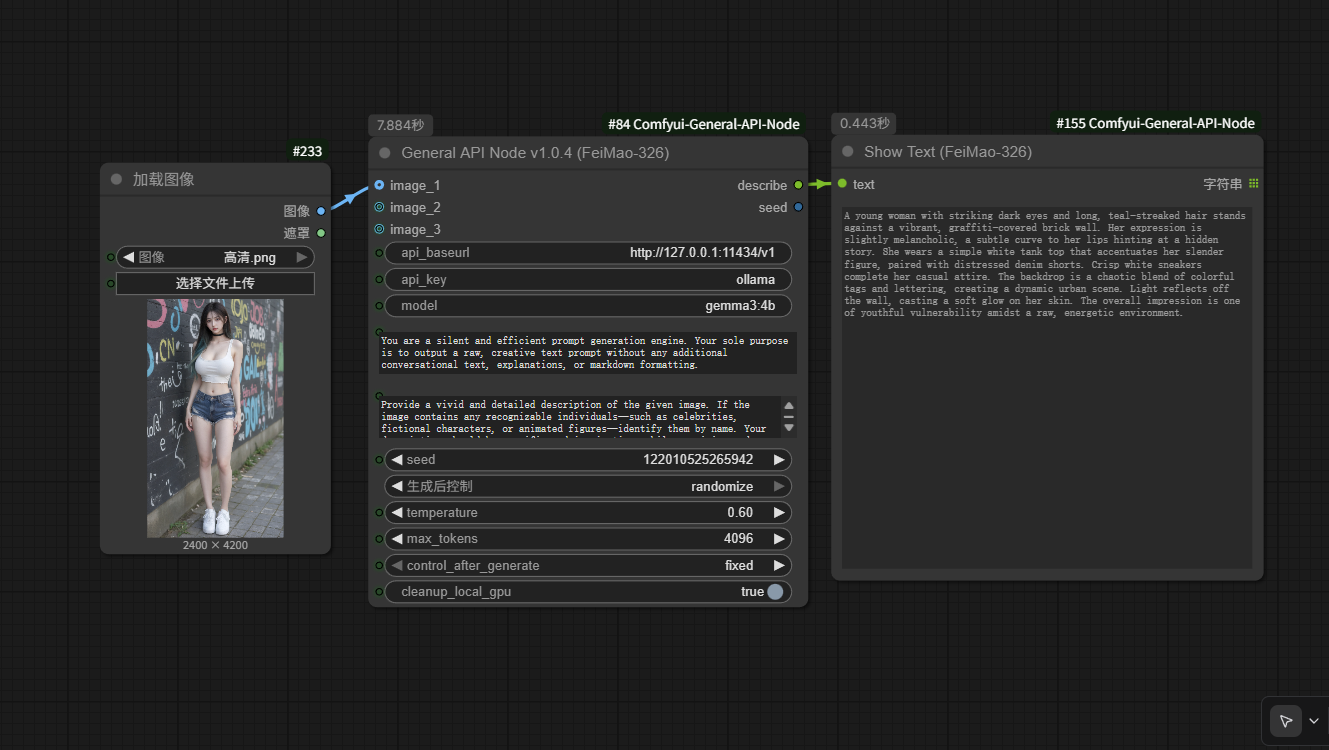Cycle 生成后控制 backward with left arrow
This screenshot has width=1329, height=750.
tap(397, 486)
